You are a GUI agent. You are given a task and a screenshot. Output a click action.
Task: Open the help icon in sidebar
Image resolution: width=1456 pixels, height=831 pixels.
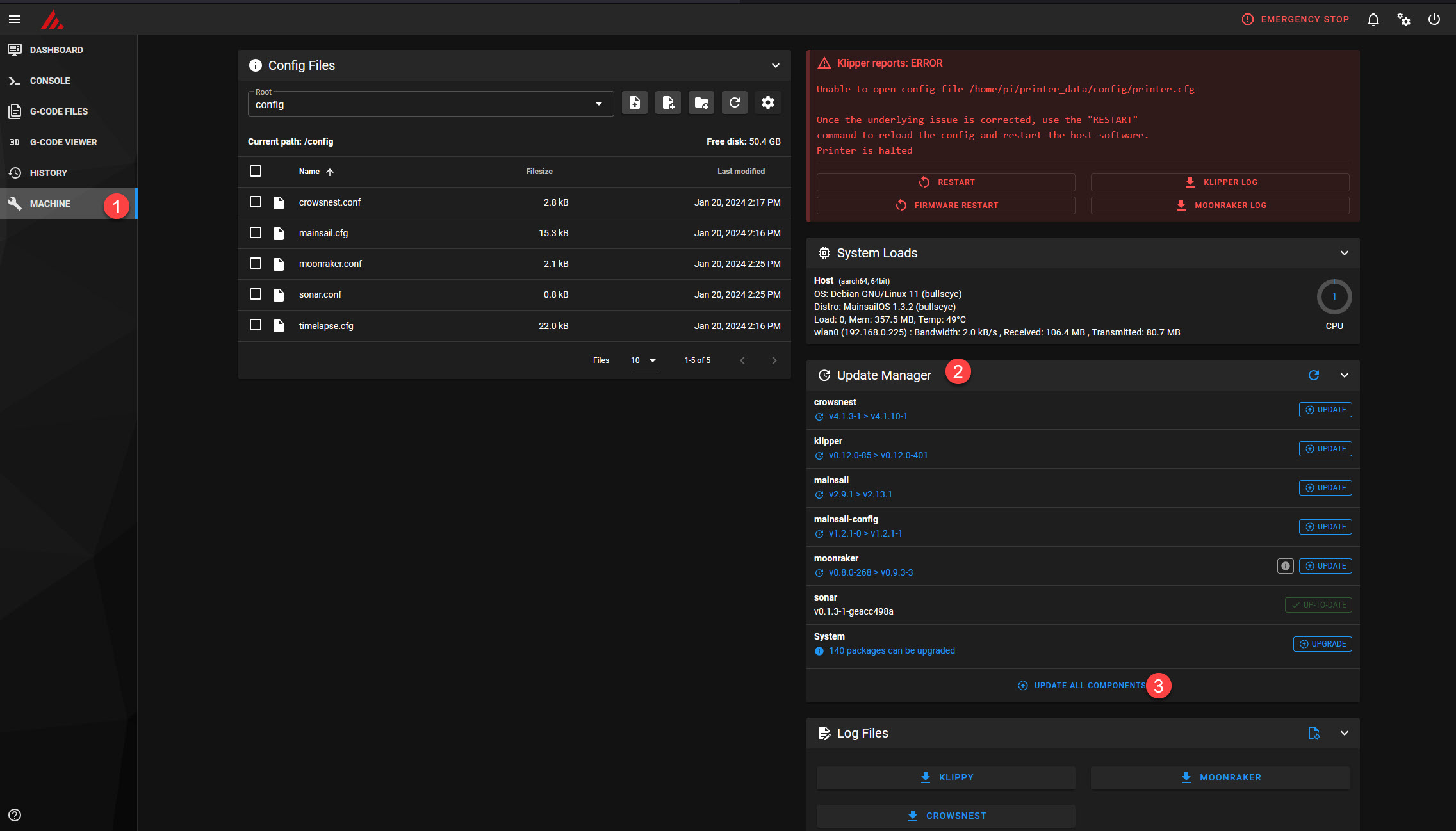15,815
